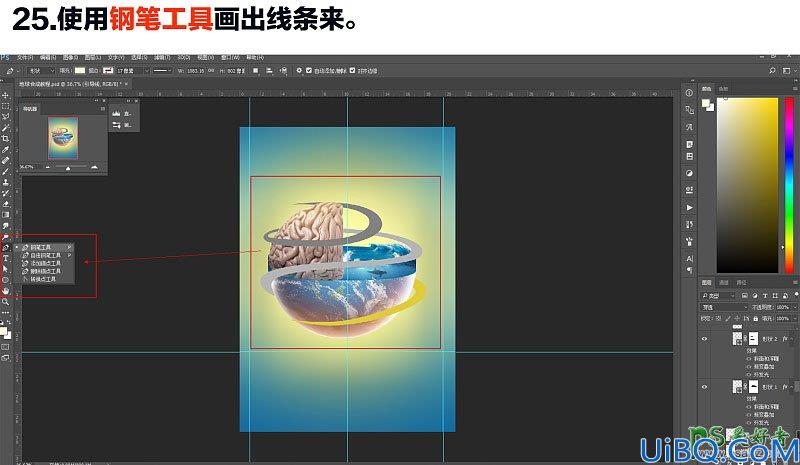800x465 pixels.
Task: Select the Gradient tool
Action: [6, 215]
